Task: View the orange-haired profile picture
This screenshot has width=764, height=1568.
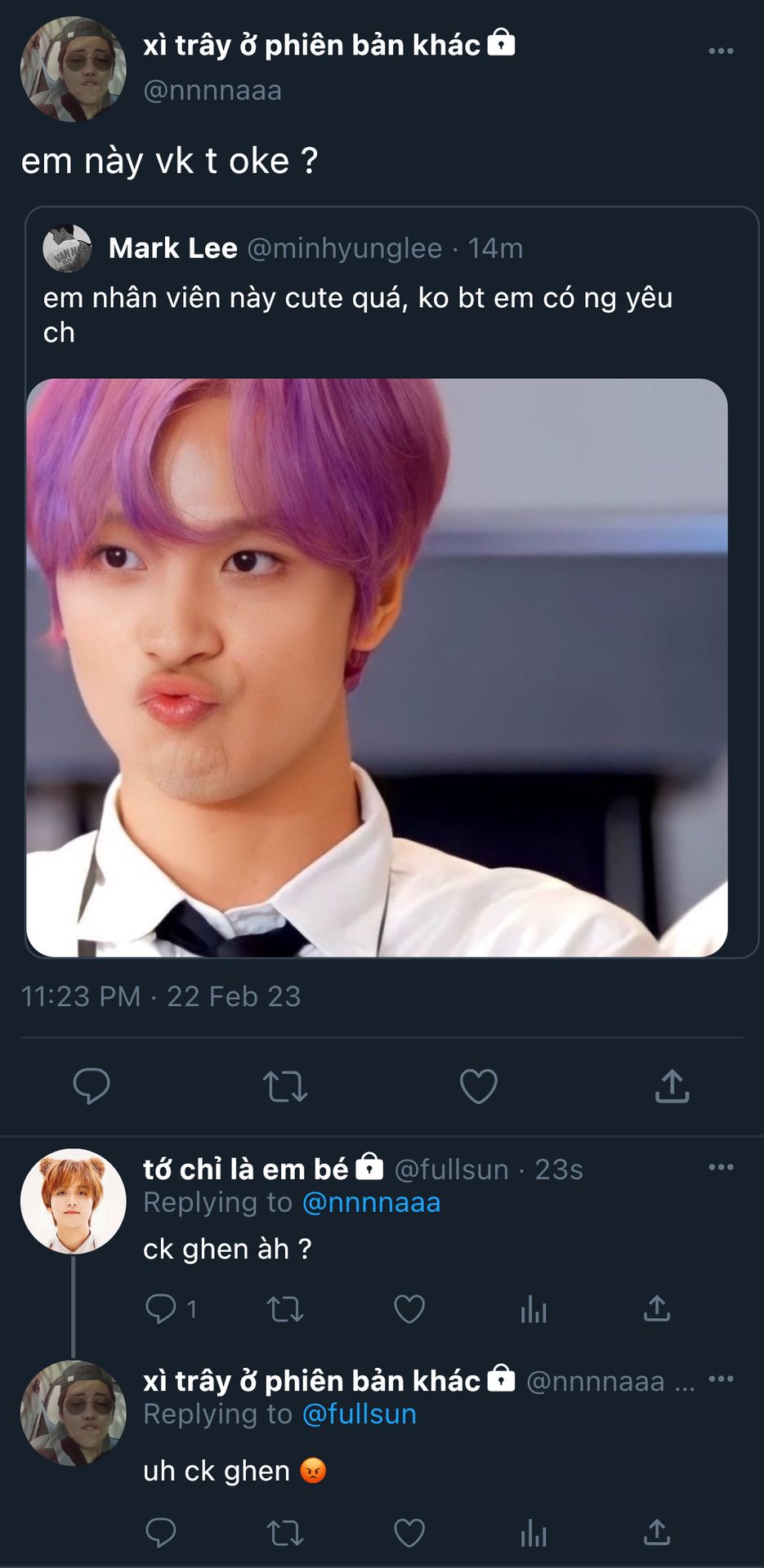Action: pyautogui.click(x=74, y=1201)
